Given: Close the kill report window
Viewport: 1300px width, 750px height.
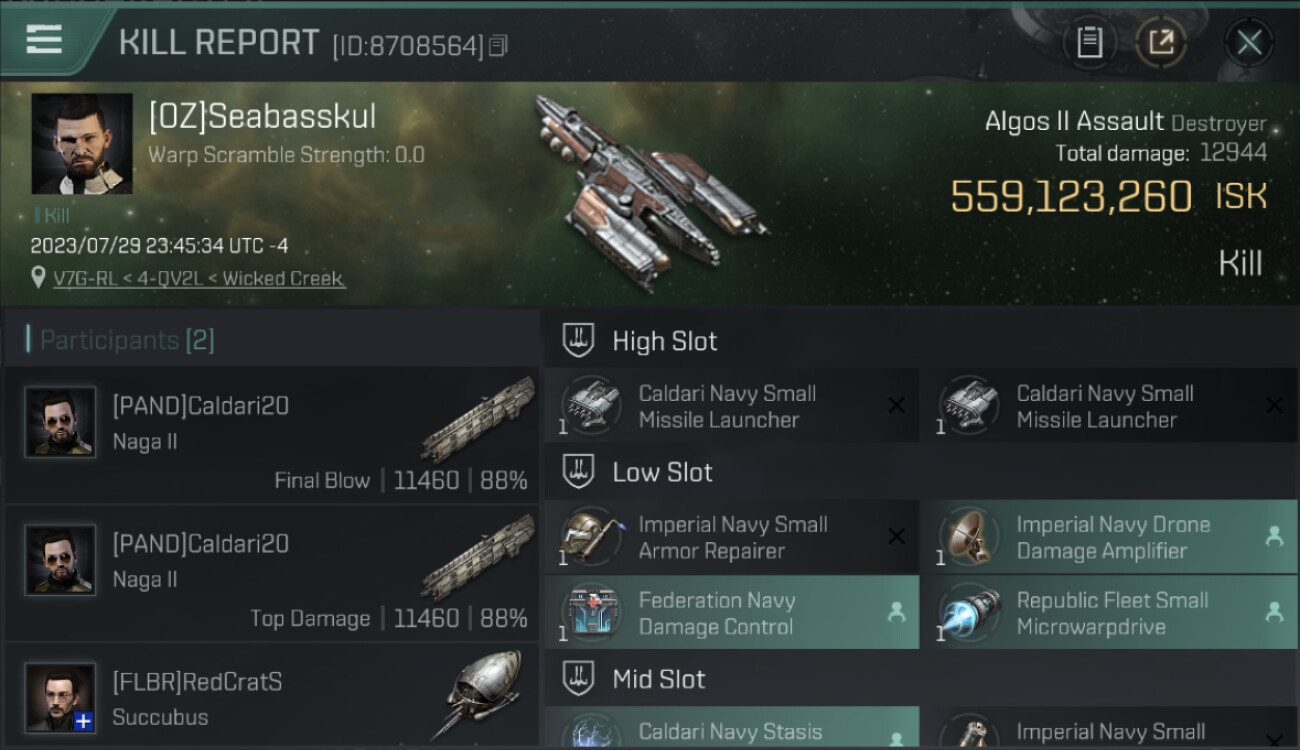Looking at the screenshot, I should pyautogui.click(x=1249, y=43).
